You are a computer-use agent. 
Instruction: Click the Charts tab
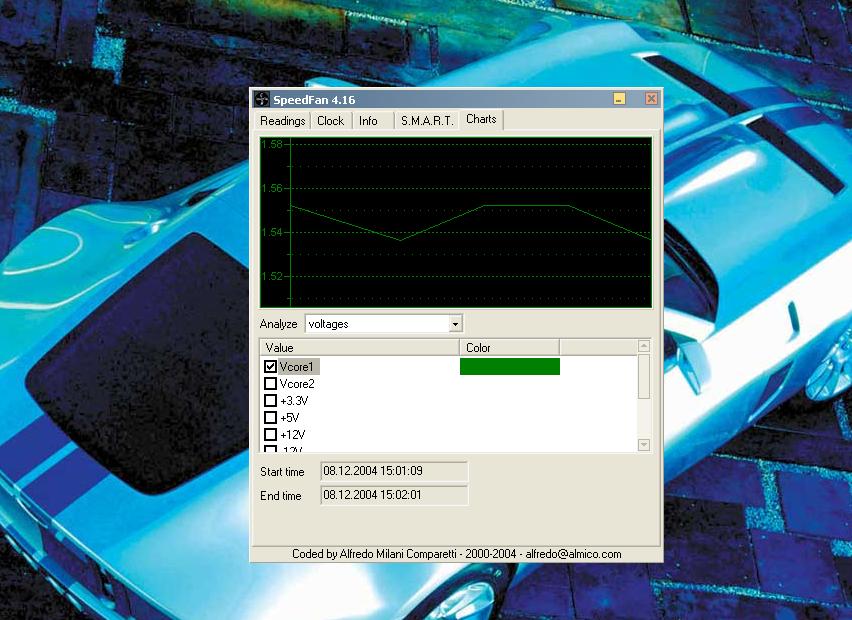point(481,119)
